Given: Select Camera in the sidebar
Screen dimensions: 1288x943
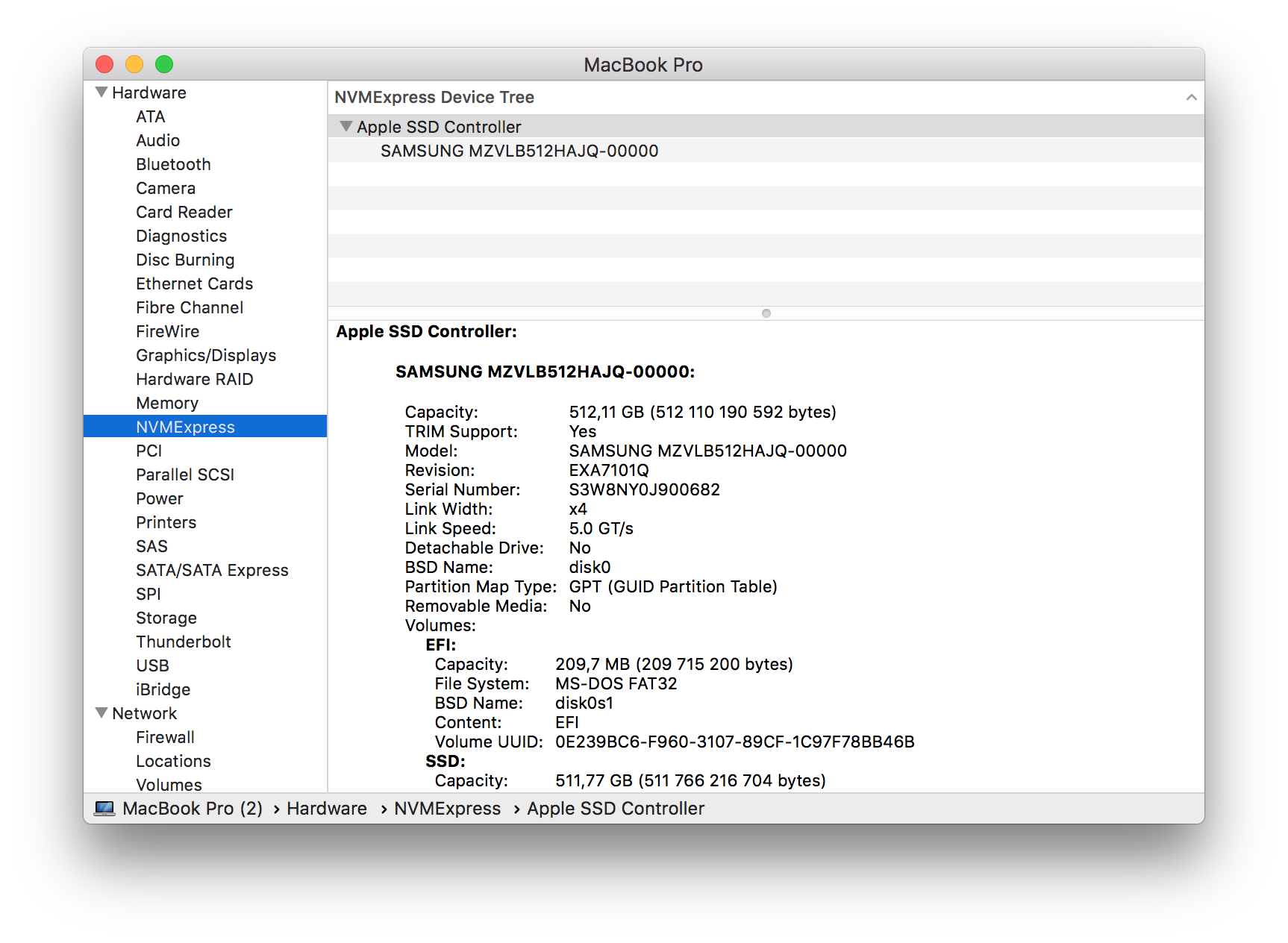Looking at the screenshot, I should click(x=166, y=188).
